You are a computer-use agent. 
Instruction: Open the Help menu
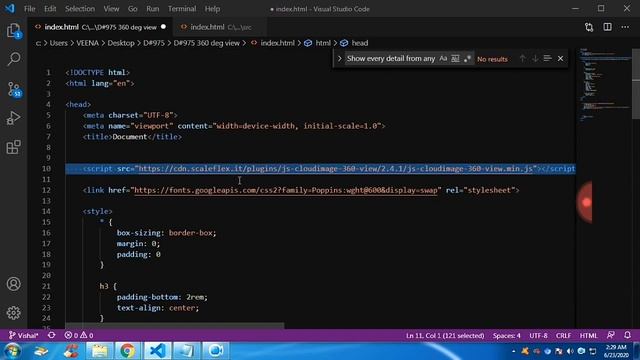click(212, 9)
